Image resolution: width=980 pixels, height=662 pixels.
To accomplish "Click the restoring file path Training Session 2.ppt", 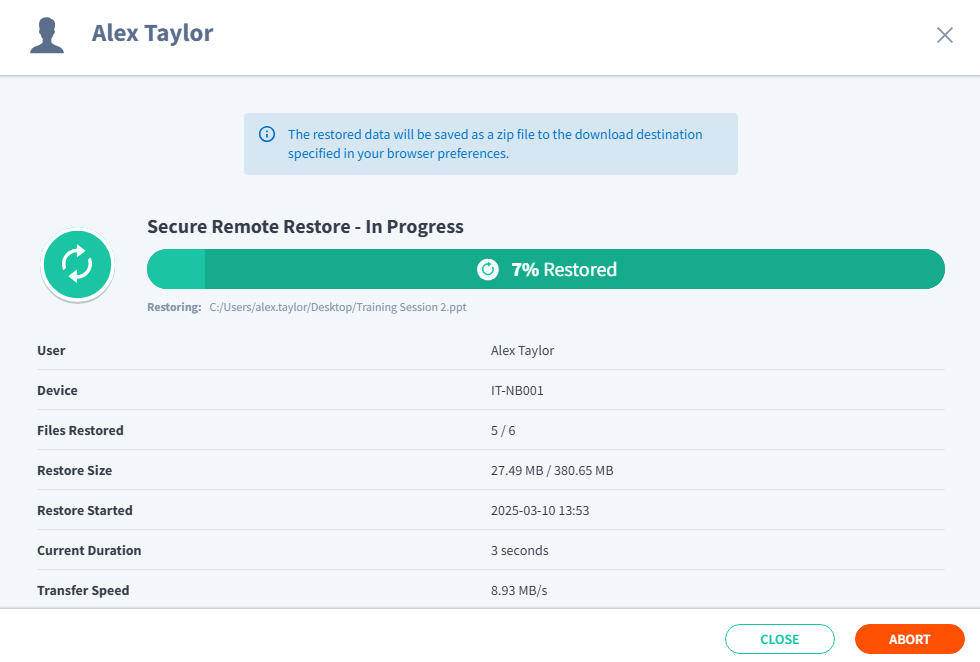I will [338, 307].
